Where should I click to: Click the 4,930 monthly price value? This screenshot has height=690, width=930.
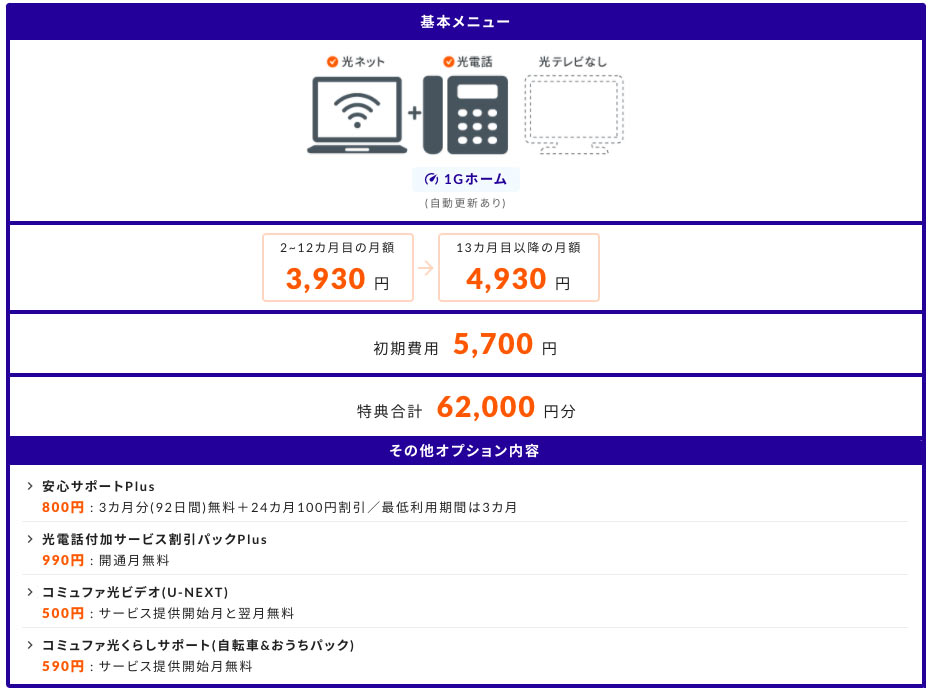[x=506, y=279]
